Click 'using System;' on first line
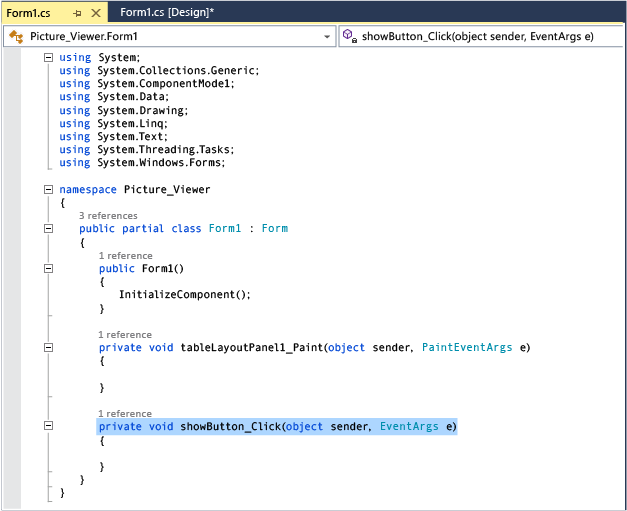 pyautogui.click(x=100, y=58)
